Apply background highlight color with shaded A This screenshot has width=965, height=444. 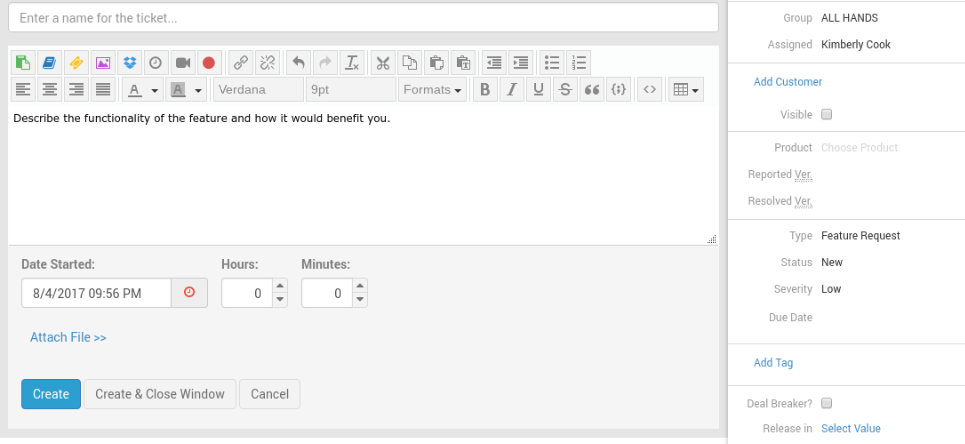178,90
